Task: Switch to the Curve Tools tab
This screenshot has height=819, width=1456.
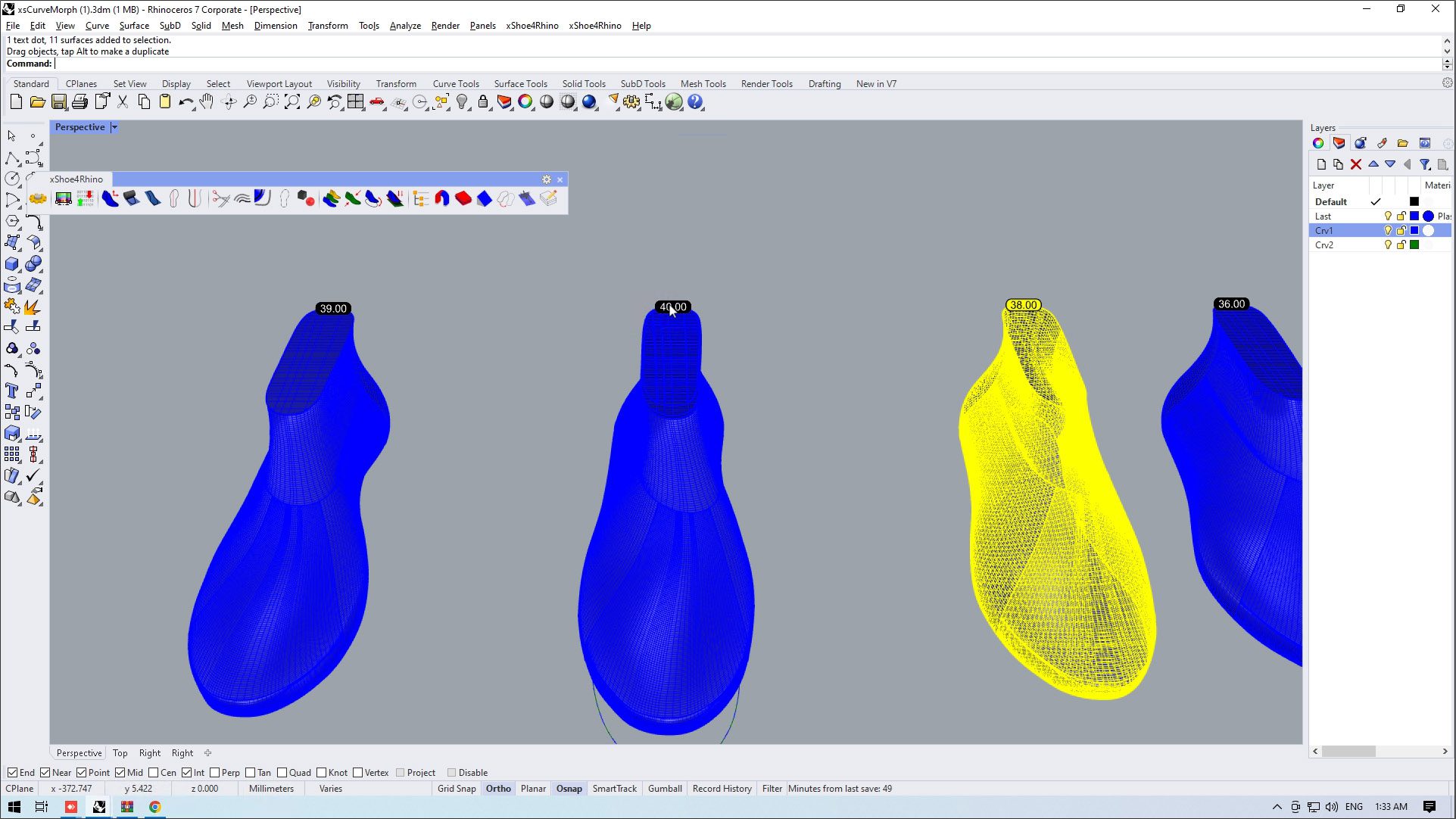Action: coord(456,84)
